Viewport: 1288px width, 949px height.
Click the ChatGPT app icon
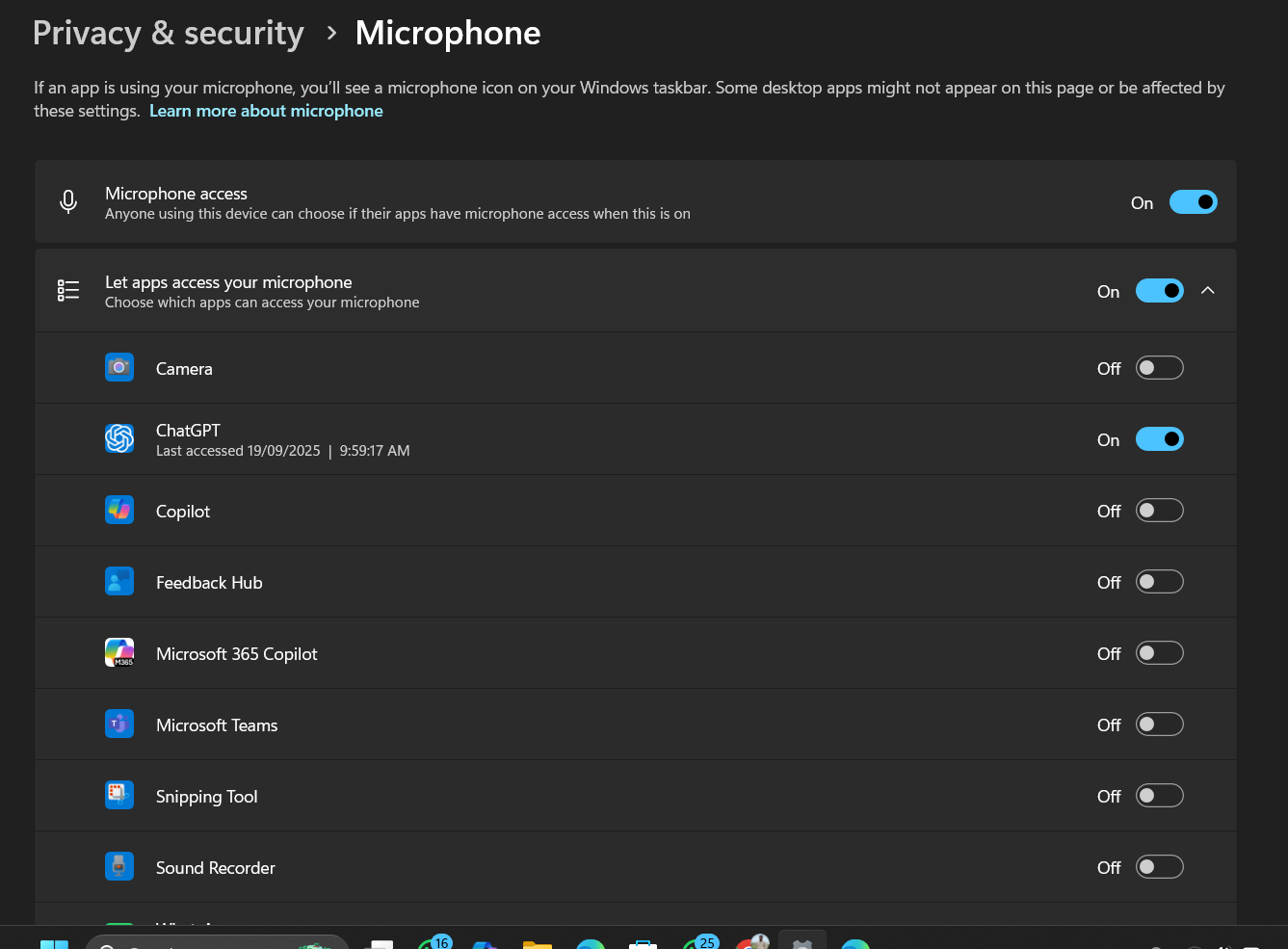(x=119, y=438)
